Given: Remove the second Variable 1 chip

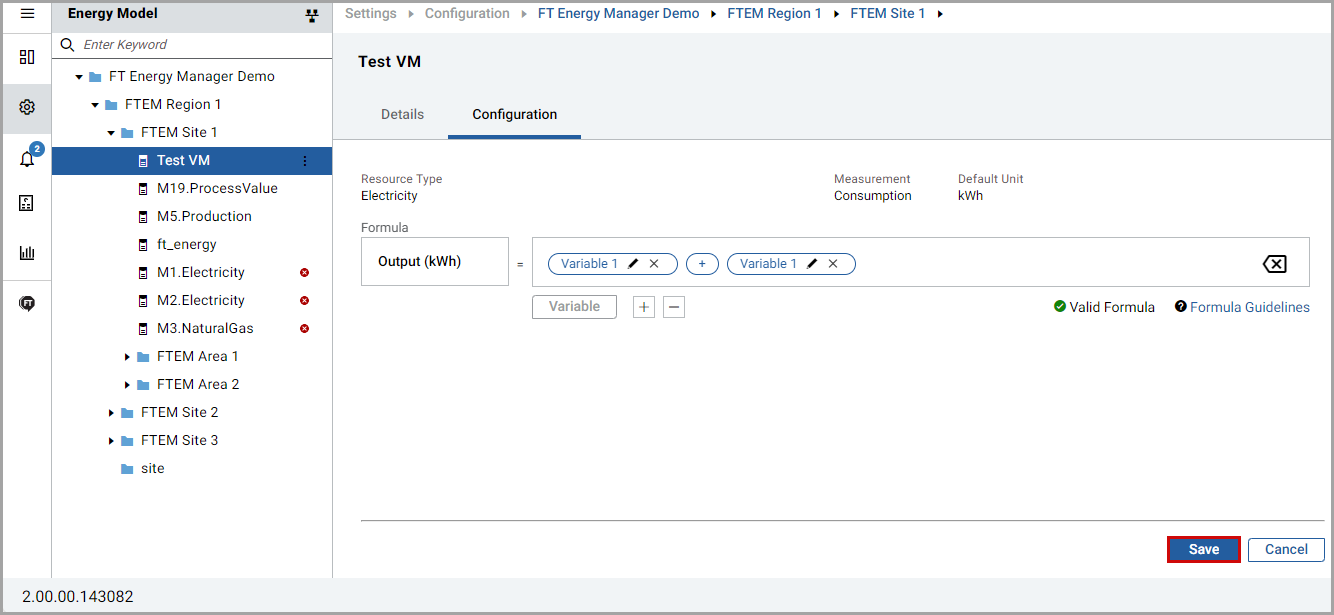Looking at the screenshot, I should [833, 264].
